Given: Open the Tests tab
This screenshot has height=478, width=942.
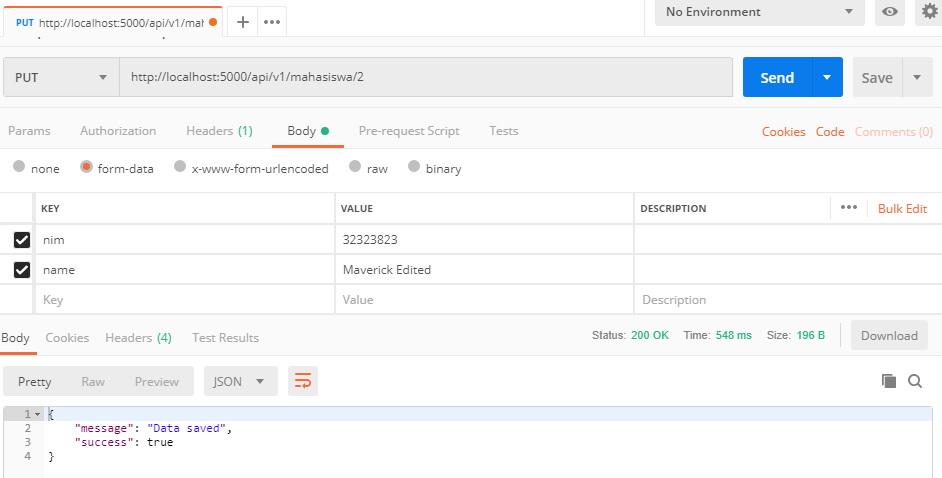Looking at the screenshot, I should (x=503, y=131).
